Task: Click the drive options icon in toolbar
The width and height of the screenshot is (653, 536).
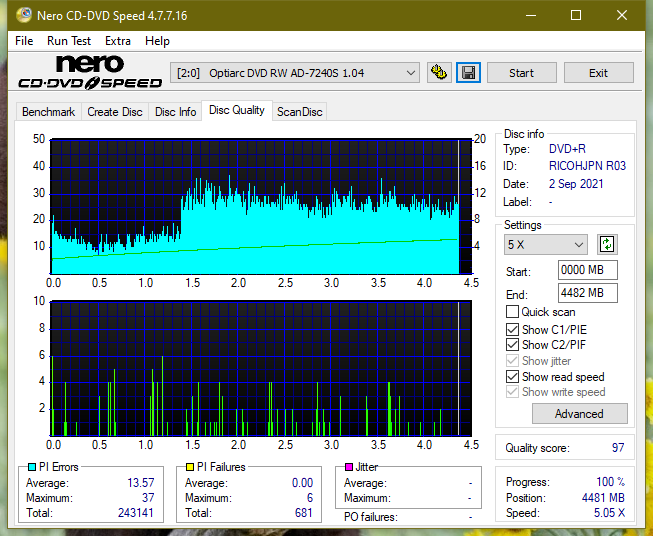Action: (439, 73)
